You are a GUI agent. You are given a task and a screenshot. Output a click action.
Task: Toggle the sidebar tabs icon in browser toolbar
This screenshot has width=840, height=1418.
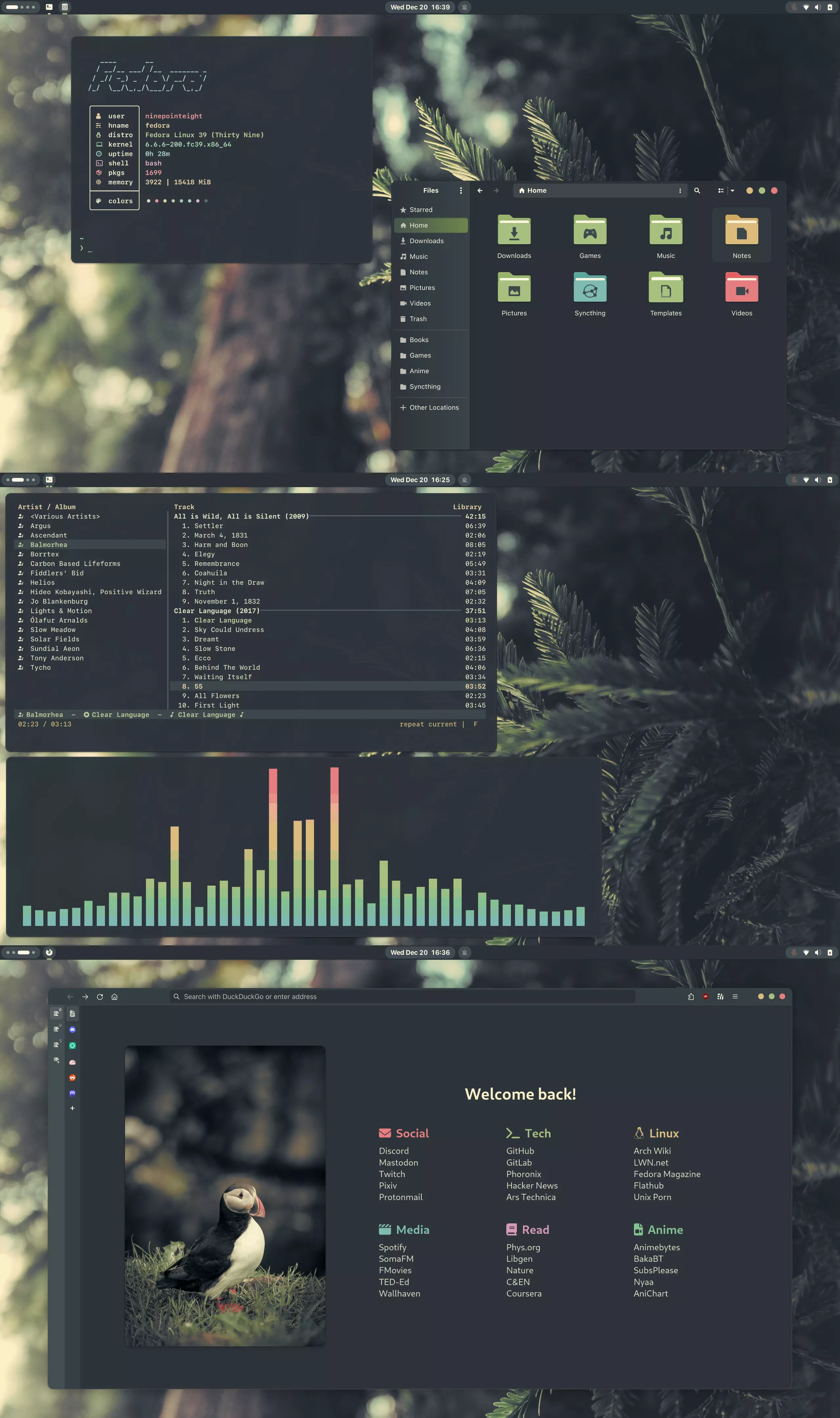(x=720, y=997)
